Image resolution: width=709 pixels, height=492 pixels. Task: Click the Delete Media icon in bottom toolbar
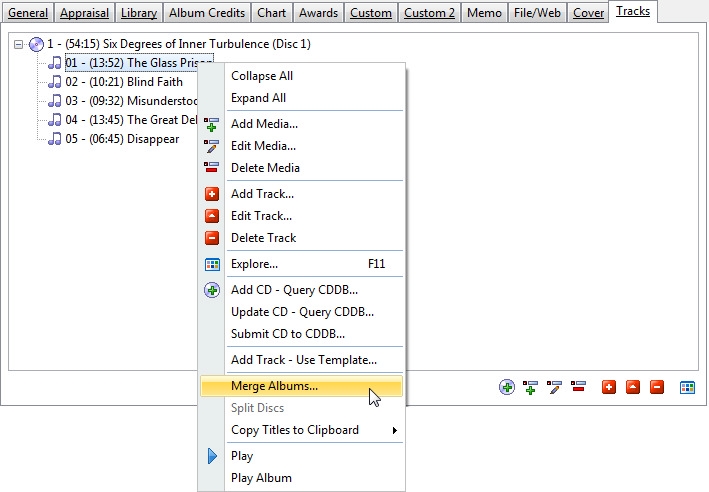(578, 387)
